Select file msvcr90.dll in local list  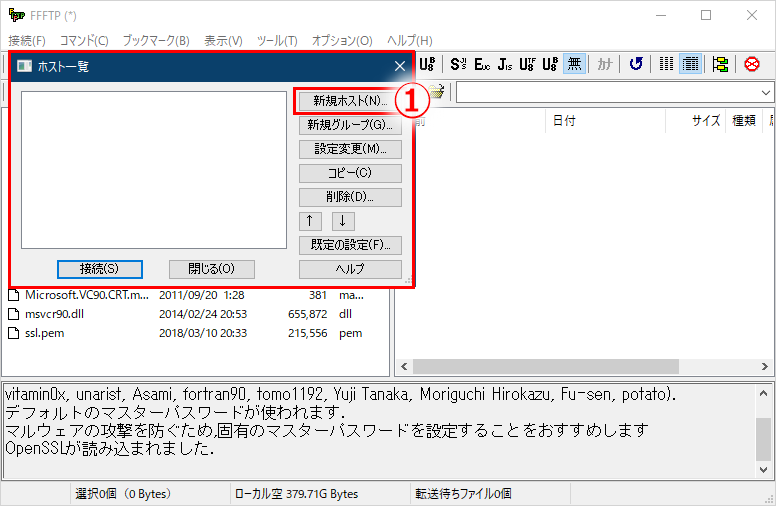(x=54, y=314)
